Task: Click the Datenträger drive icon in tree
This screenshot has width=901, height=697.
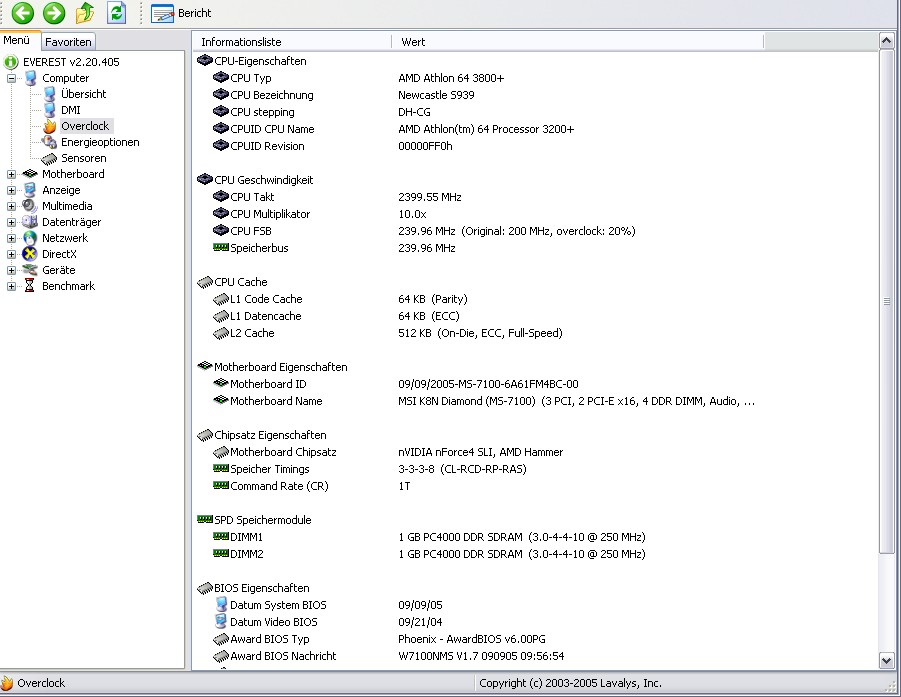Action: [30, 222]
